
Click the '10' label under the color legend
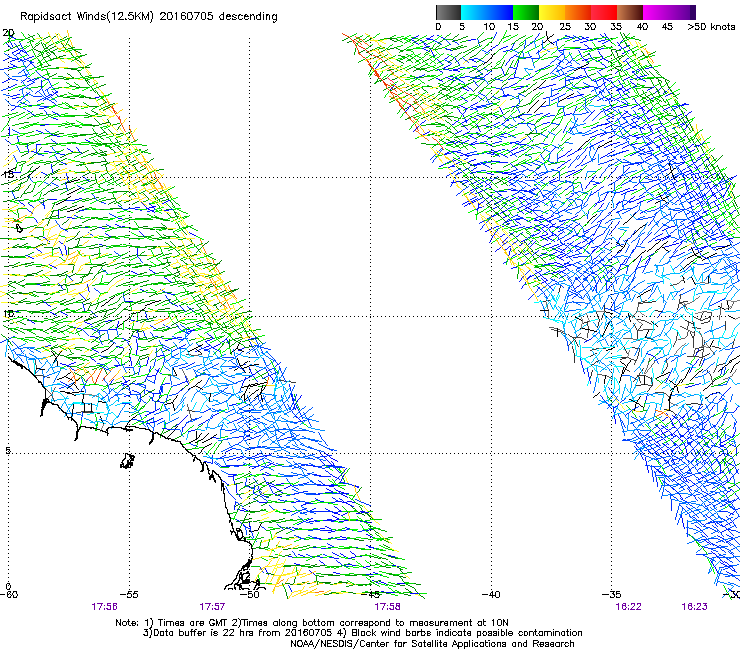[489, 27]
